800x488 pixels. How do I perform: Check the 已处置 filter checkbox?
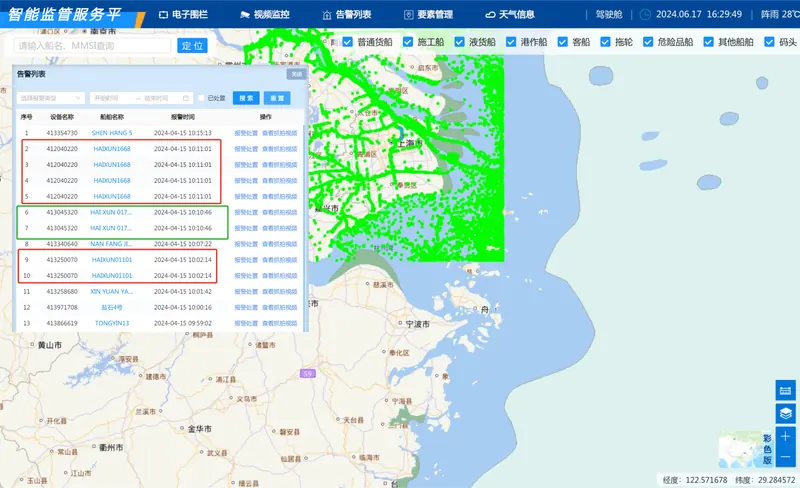(x=201, y=98)
